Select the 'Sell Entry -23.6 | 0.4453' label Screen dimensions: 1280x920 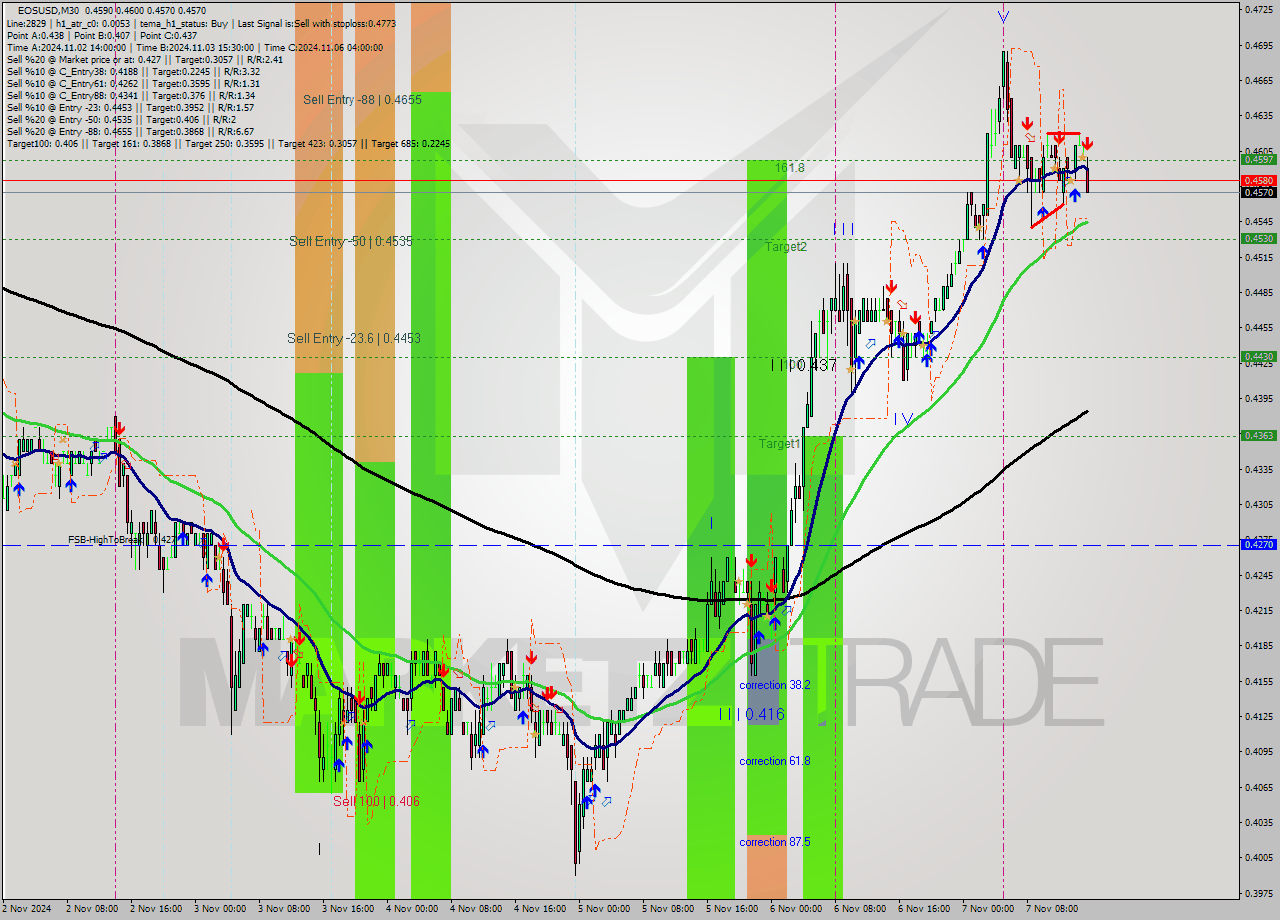354,338
